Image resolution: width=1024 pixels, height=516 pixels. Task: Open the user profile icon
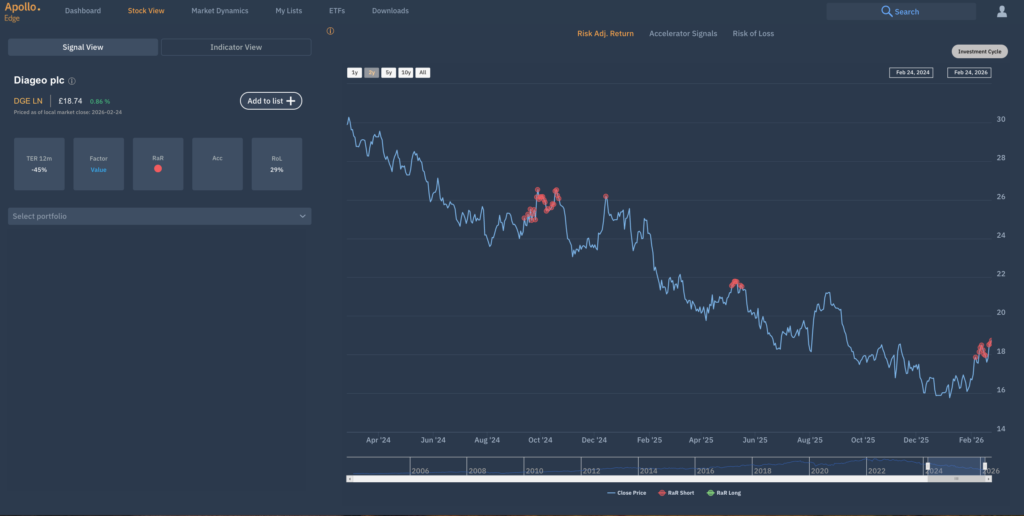point(1002,11)
